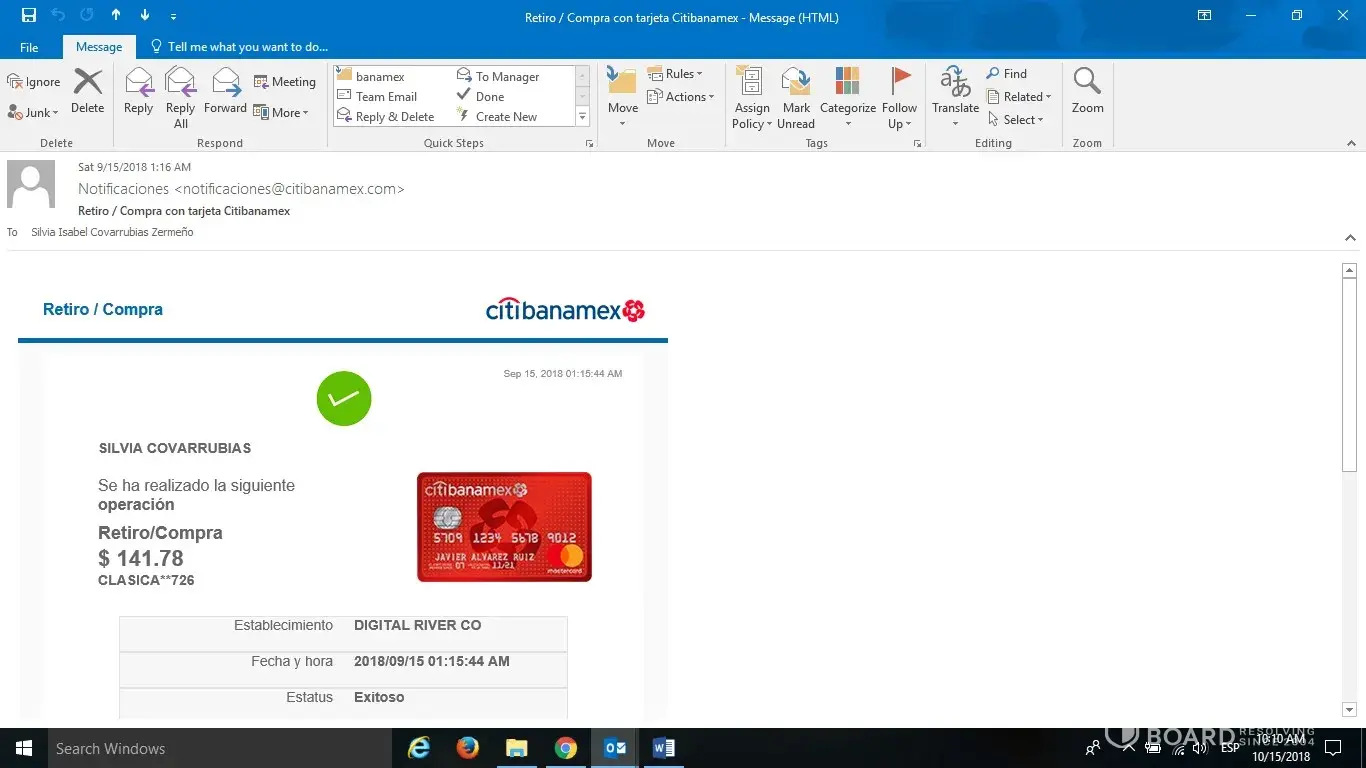Reply with a Meeting
Screen dimensions: 1366x768
click(x=284, y=82)
